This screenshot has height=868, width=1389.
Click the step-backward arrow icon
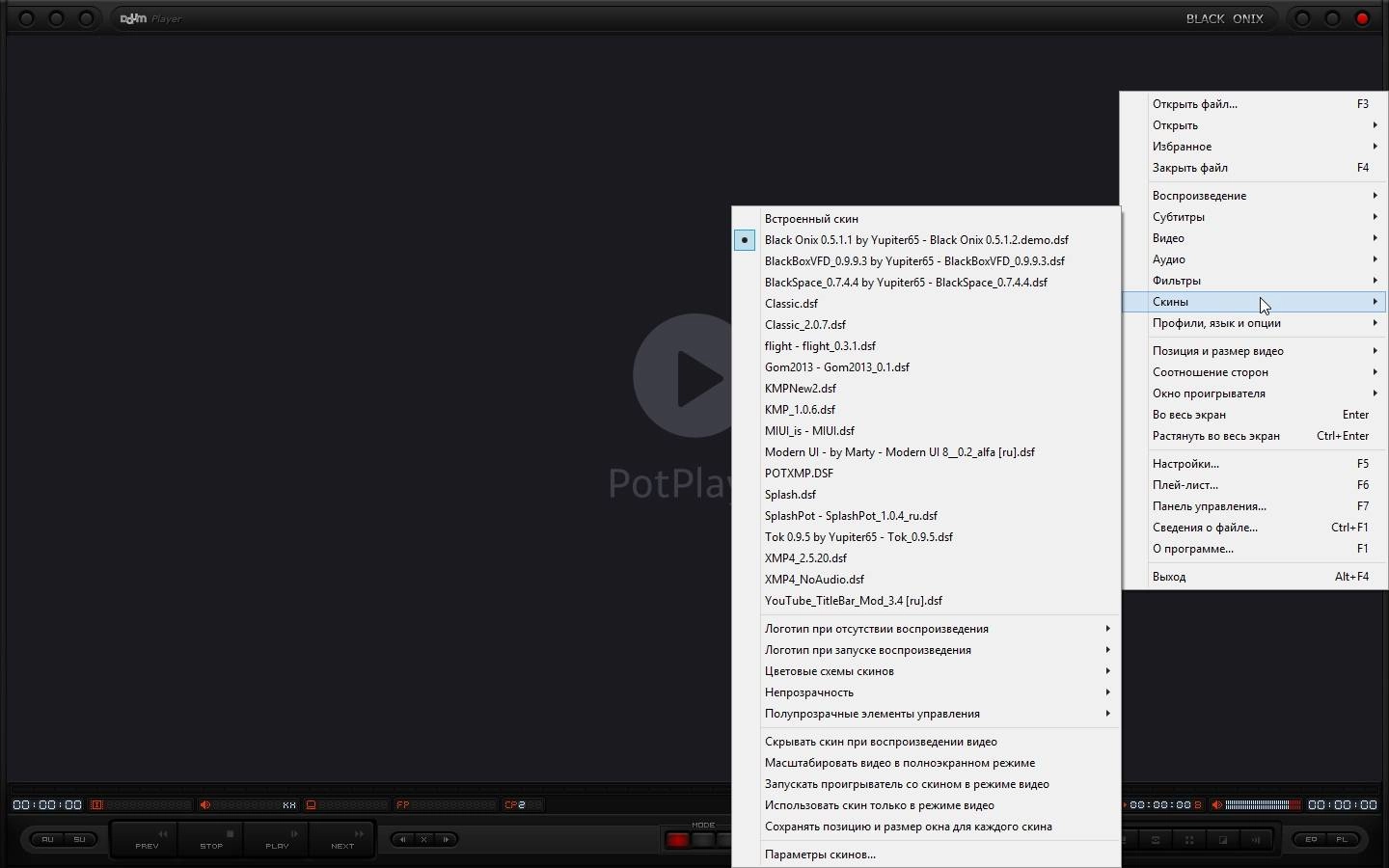(x=403, y=839)
